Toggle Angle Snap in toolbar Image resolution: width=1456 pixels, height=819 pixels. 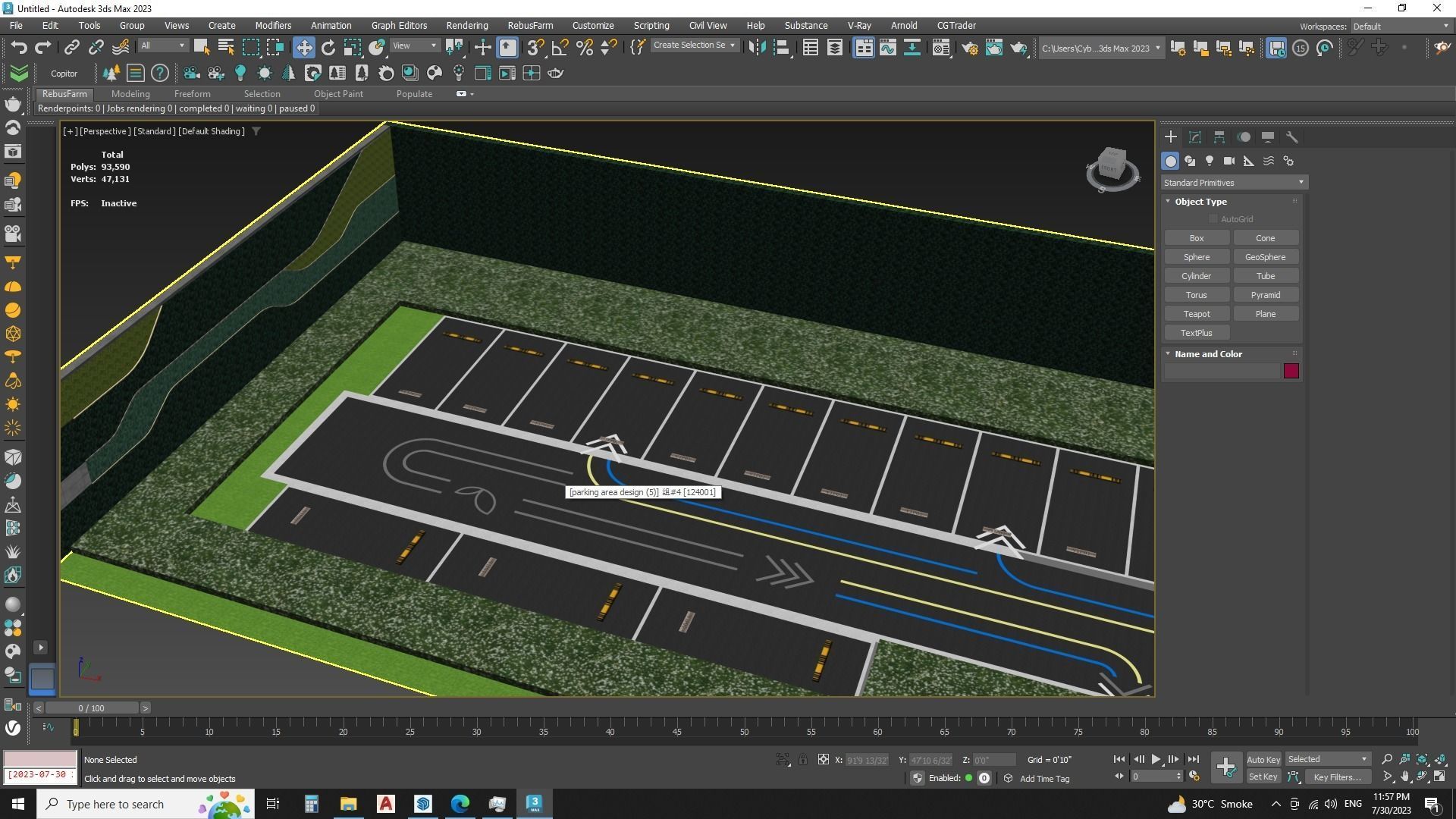pos(560,48)
